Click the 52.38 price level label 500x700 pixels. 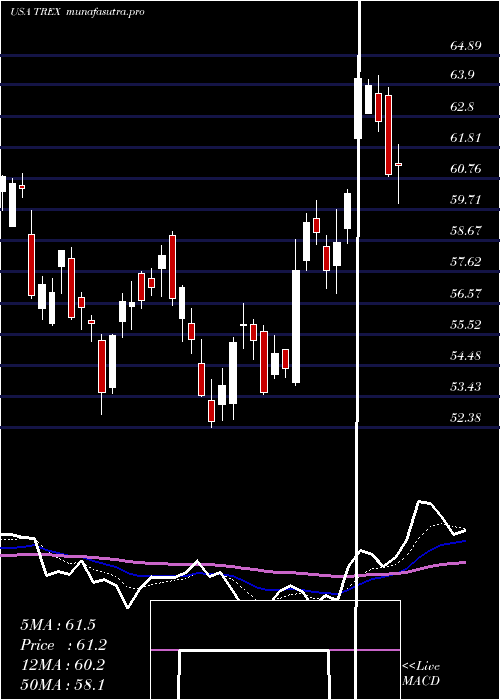click(466, 418)
